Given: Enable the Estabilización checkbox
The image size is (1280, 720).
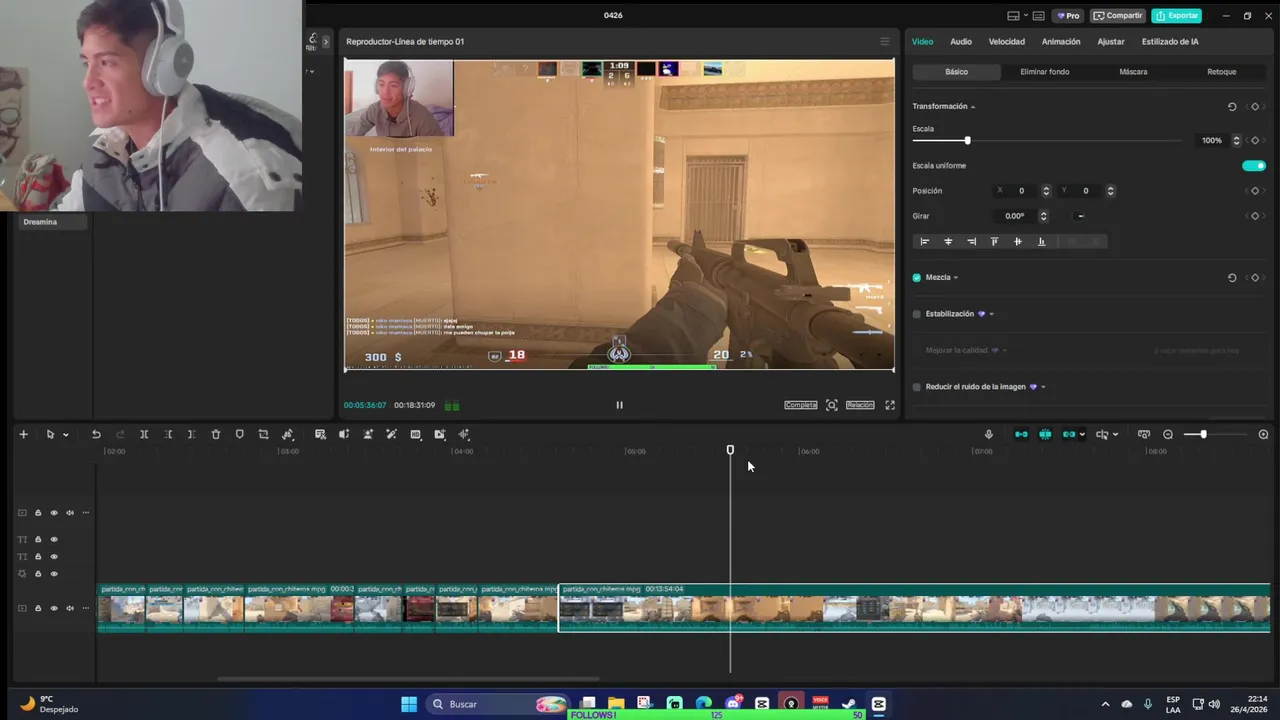Looking at the screenshot, I should [x=917, y=314].
